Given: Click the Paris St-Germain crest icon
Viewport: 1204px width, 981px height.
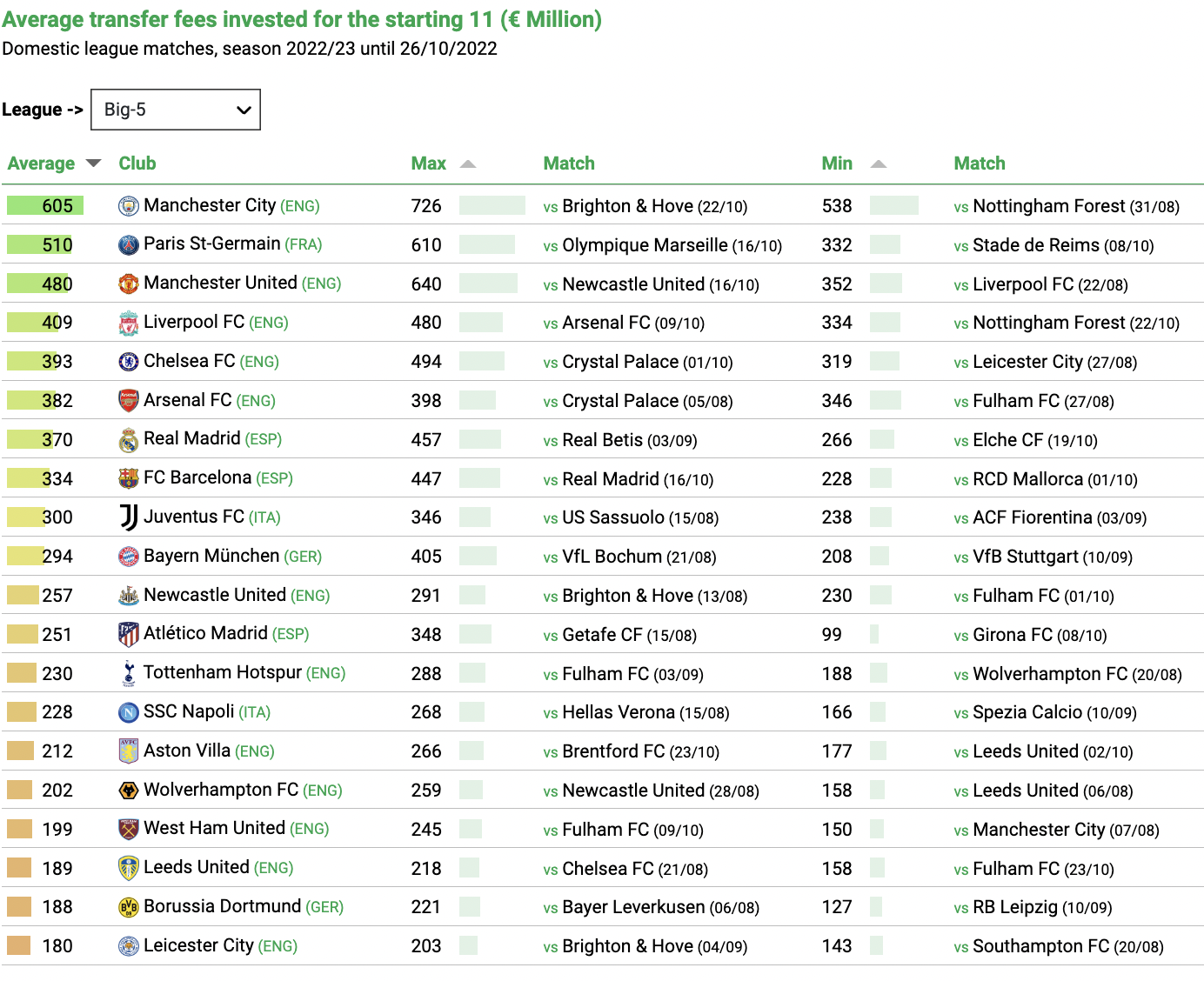Looking at the screenshot, I should (x=129, y=244).
